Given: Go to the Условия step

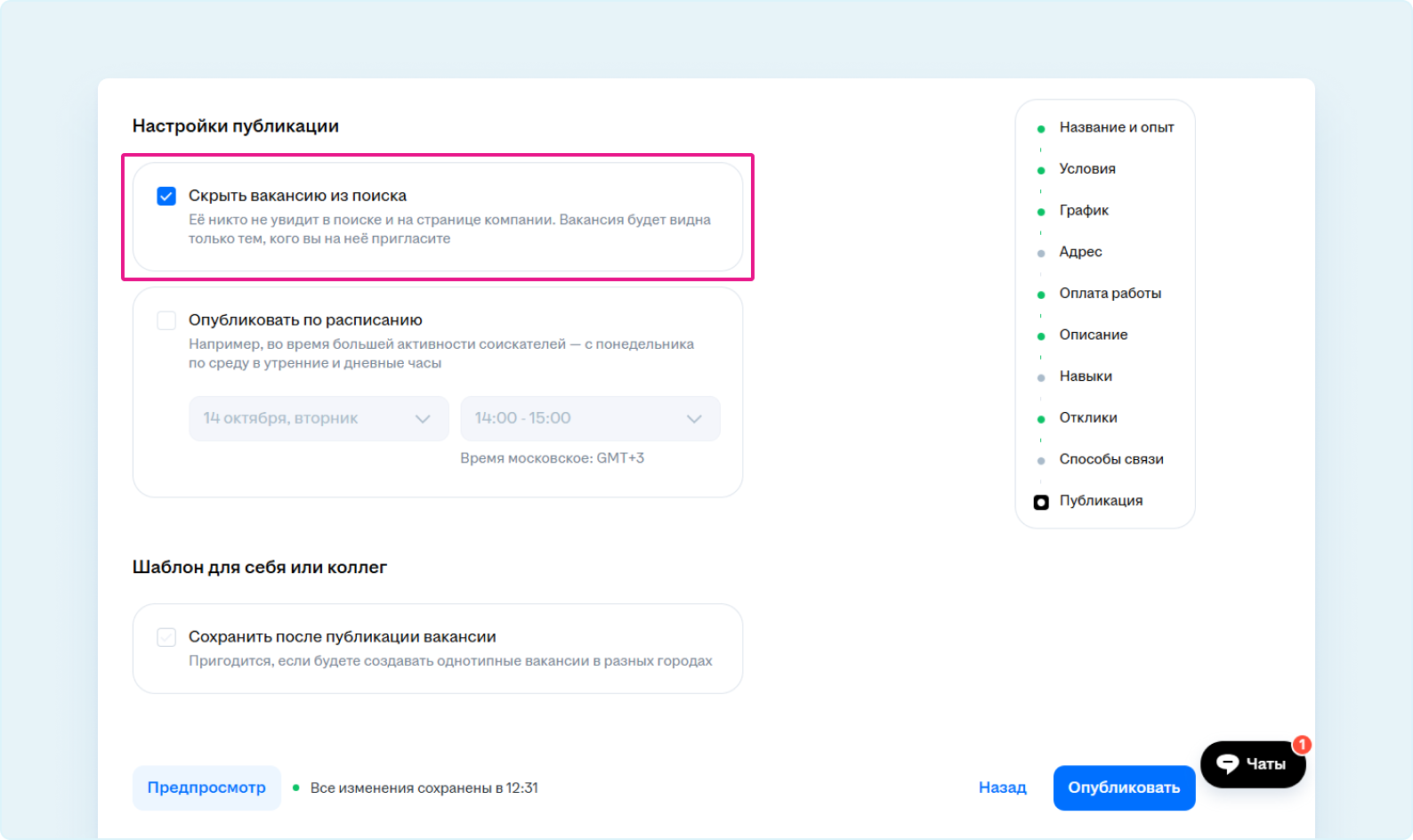Looking at the screenshot, I should 1086,169.
